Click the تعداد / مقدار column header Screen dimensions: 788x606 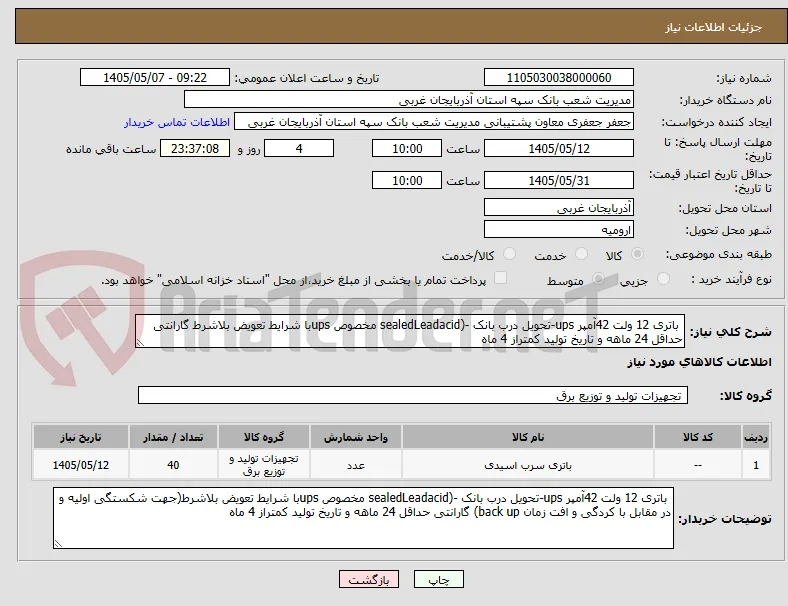pyautogui.click(x=173, y=437)
